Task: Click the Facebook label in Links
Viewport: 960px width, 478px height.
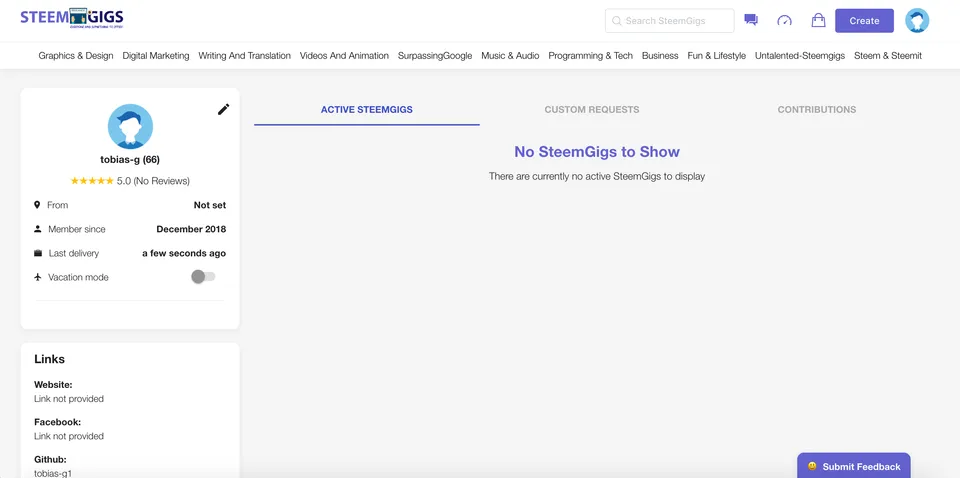Action: pos(58,422)
